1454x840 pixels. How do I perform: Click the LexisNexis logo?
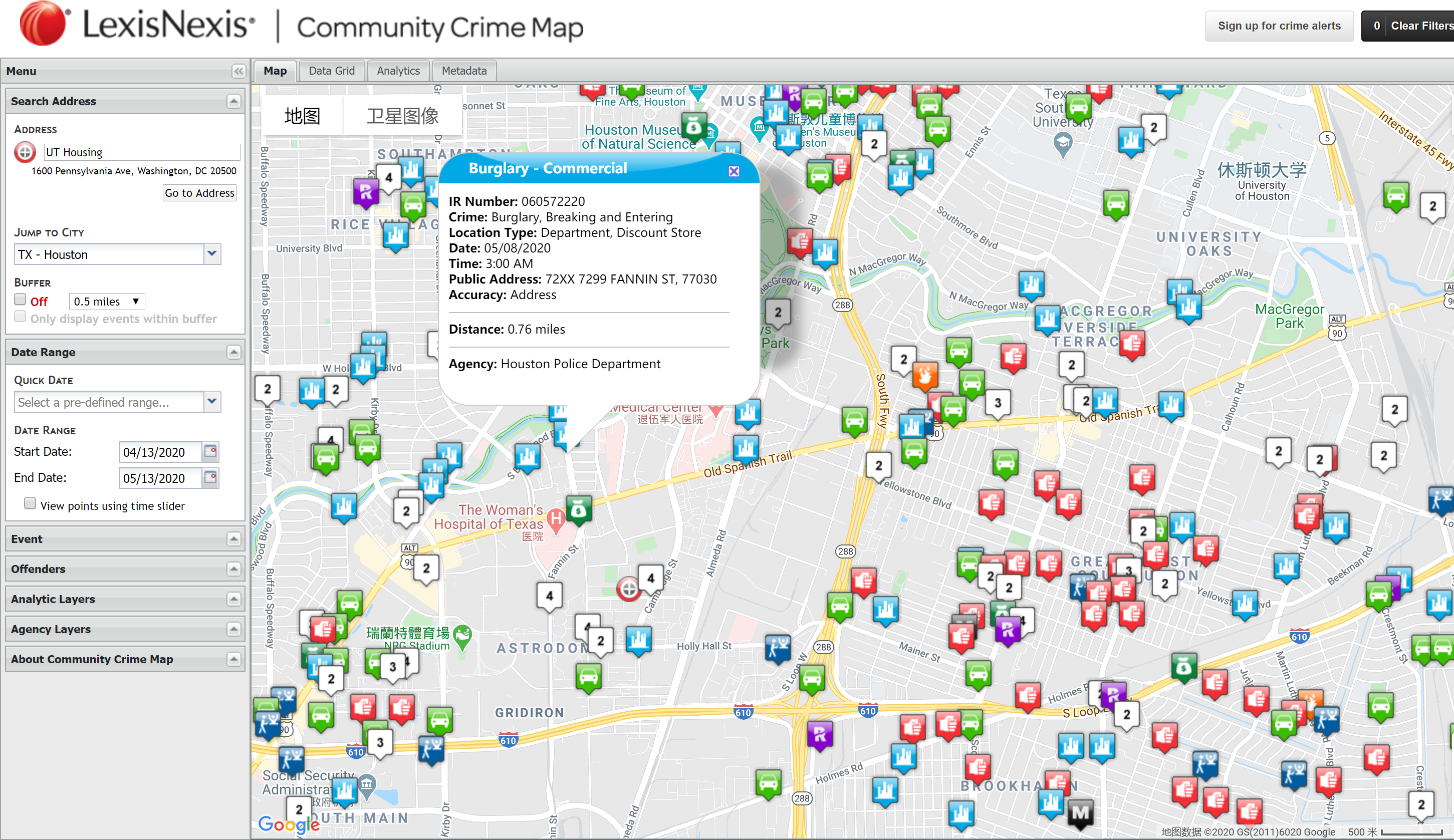[x=137, y=24]
